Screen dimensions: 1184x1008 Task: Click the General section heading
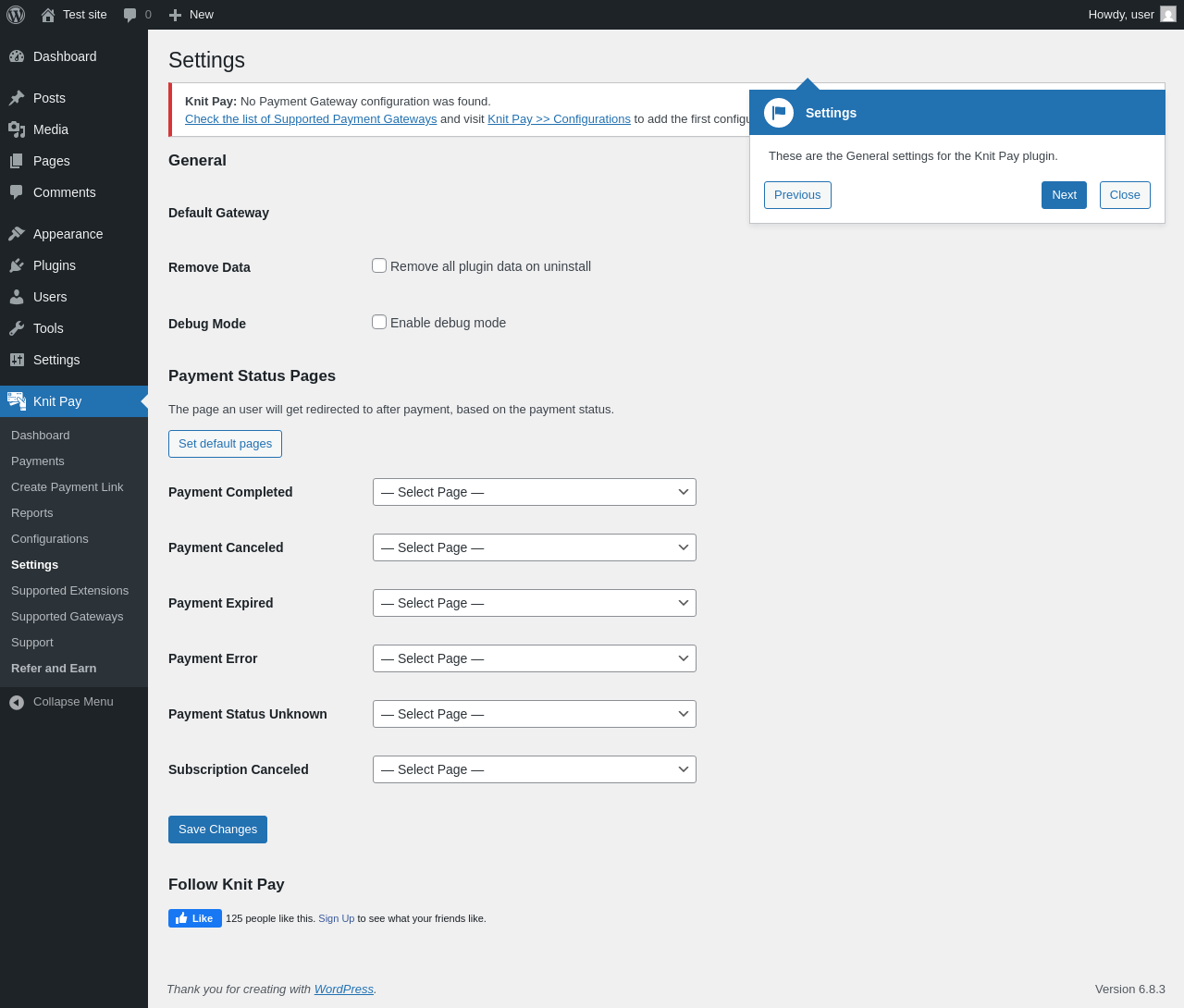(x=197, y=161)
